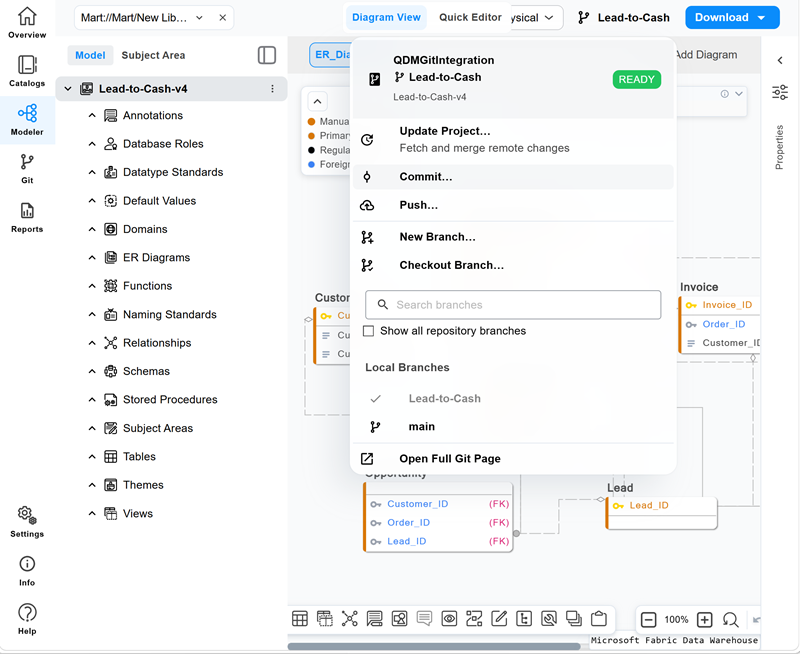Open the Git sidebar icon
The image size is (800, 657).
[27, 162]
